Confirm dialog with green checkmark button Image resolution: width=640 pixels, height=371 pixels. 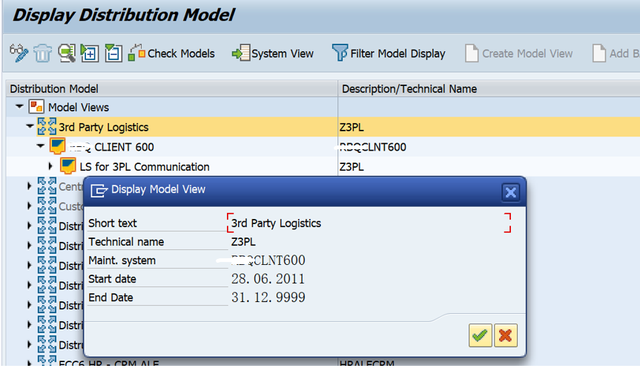[x=480, y=335]
